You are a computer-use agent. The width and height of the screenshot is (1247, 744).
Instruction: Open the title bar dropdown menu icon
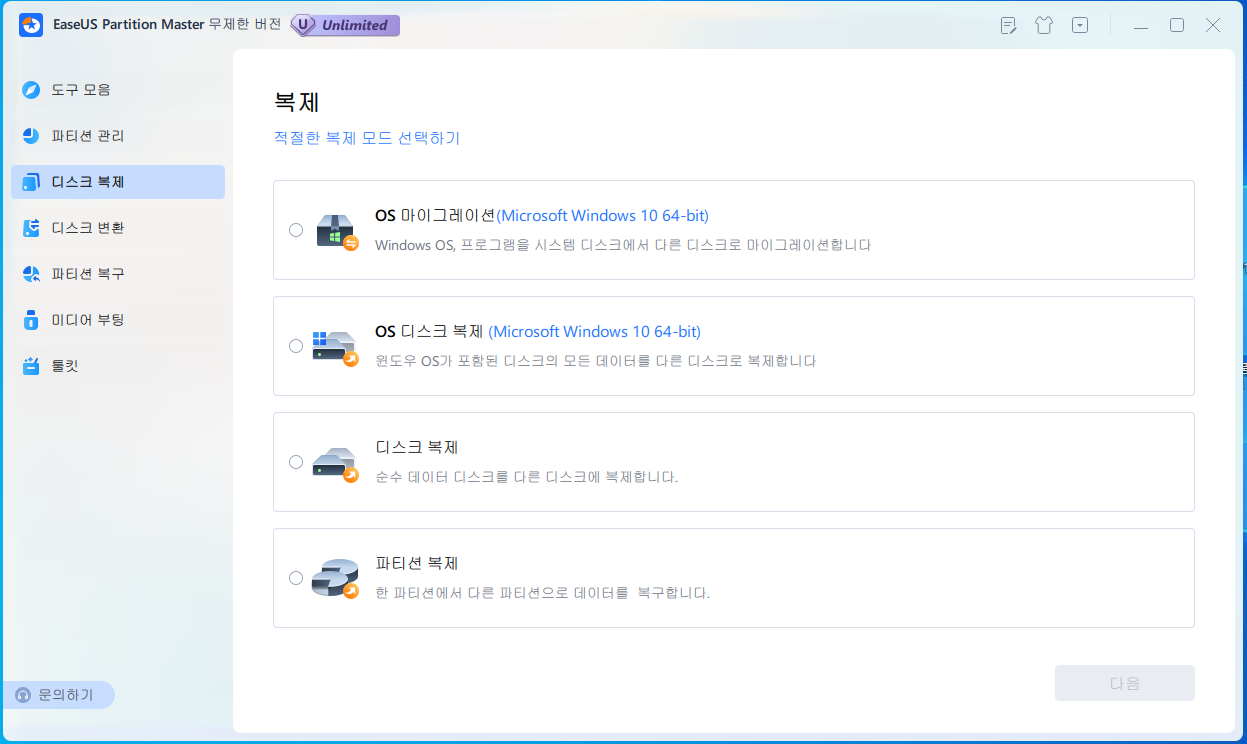(x=1080, y=26)
